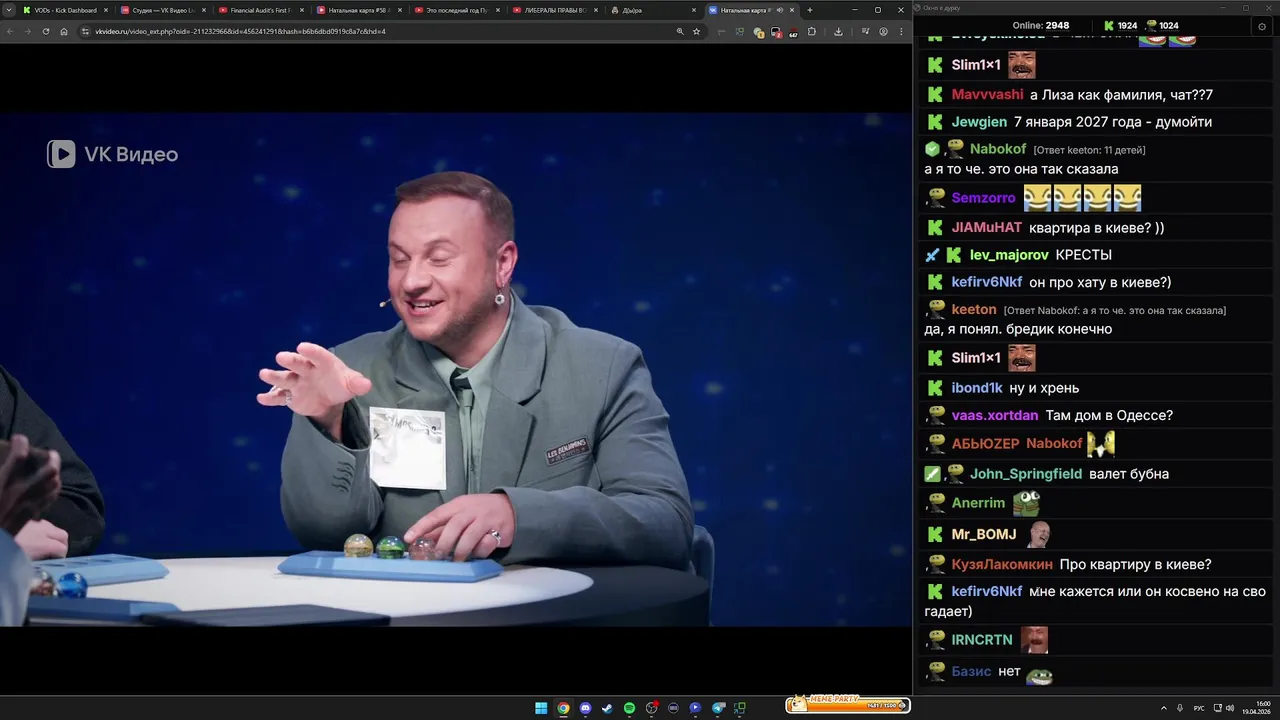This screenshot has width=1280, height=720.
Task: Click username Mr_BOMJ in chat
Action: coord(984,535)
